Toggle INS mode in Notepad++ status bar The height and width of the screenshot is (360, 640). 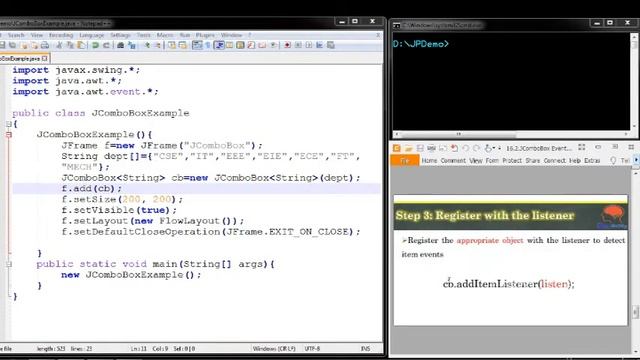(x=365, y=349)
